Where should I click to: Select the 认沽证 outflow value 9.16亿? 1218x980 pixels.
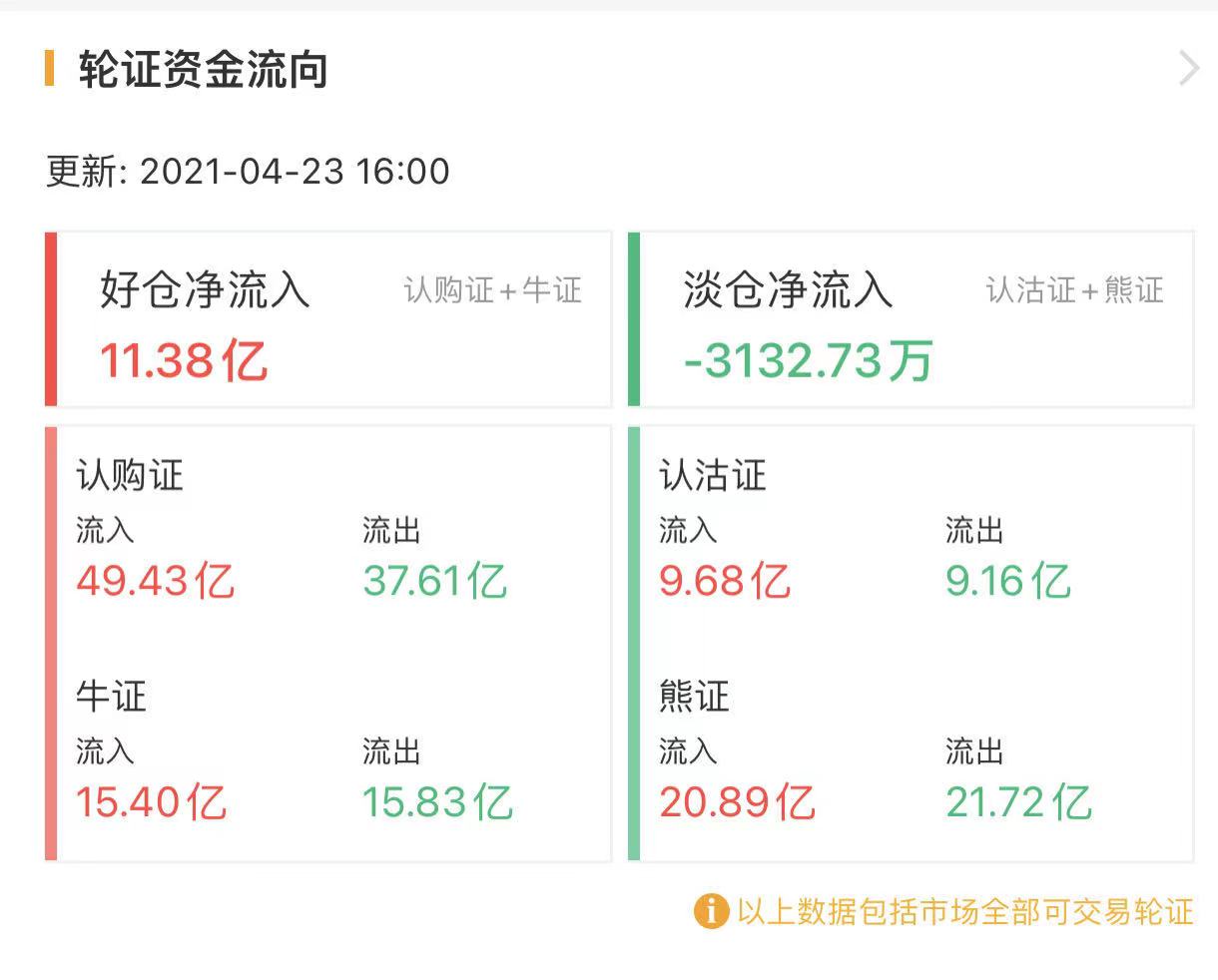point(1008,581)
